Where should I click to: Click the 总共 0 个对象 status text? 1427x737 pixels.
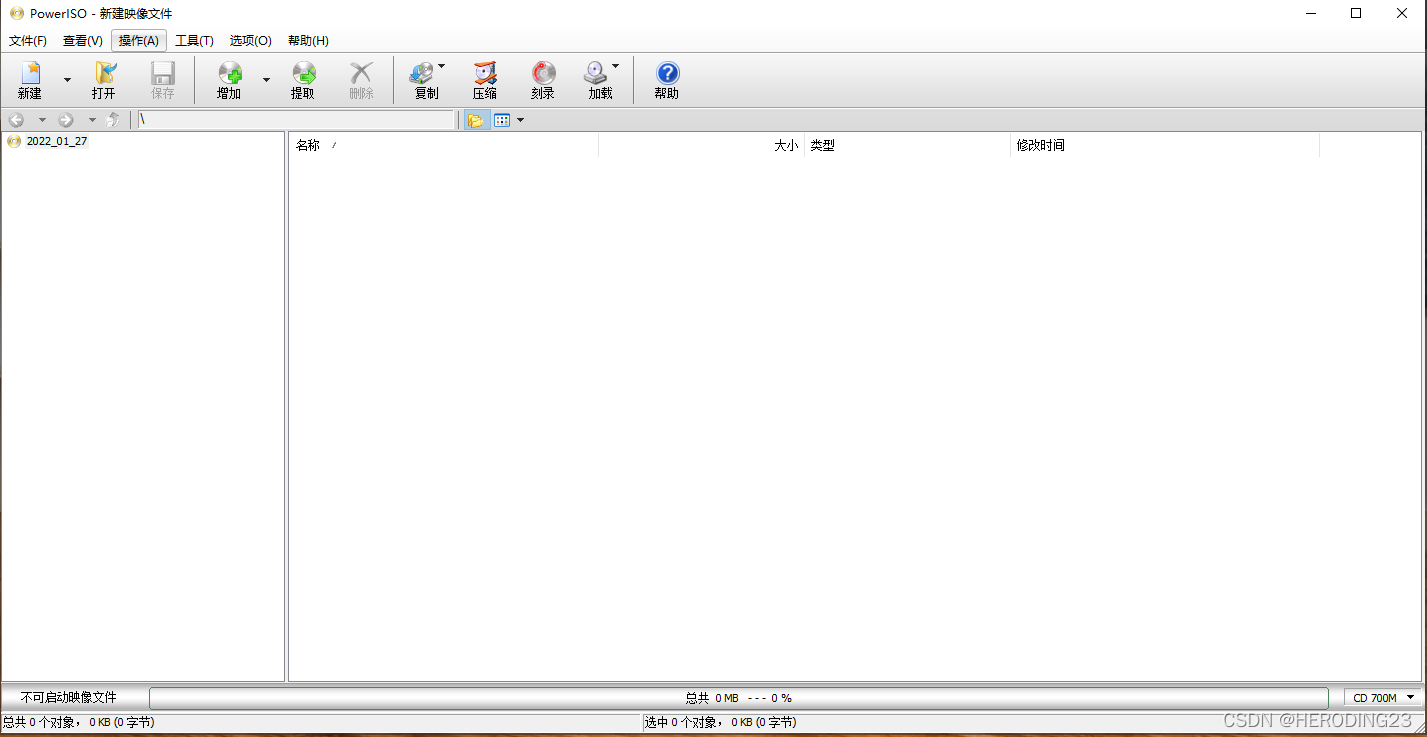pos(78,722)
